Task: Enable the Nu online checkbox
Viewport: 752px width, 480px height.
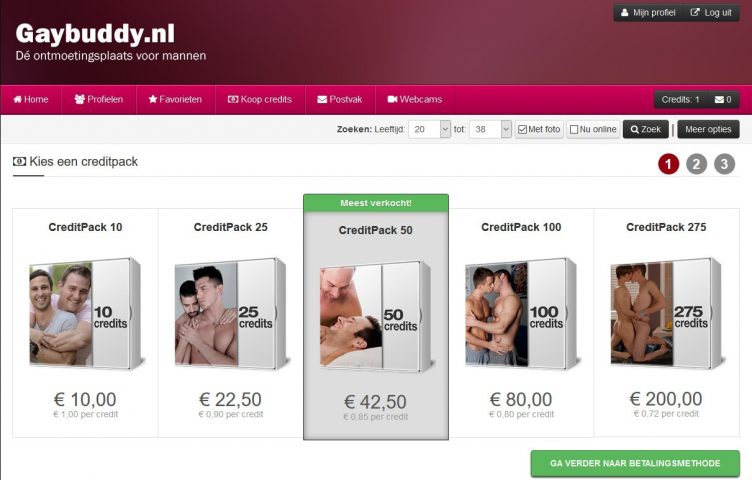Action: coord(574,129)
